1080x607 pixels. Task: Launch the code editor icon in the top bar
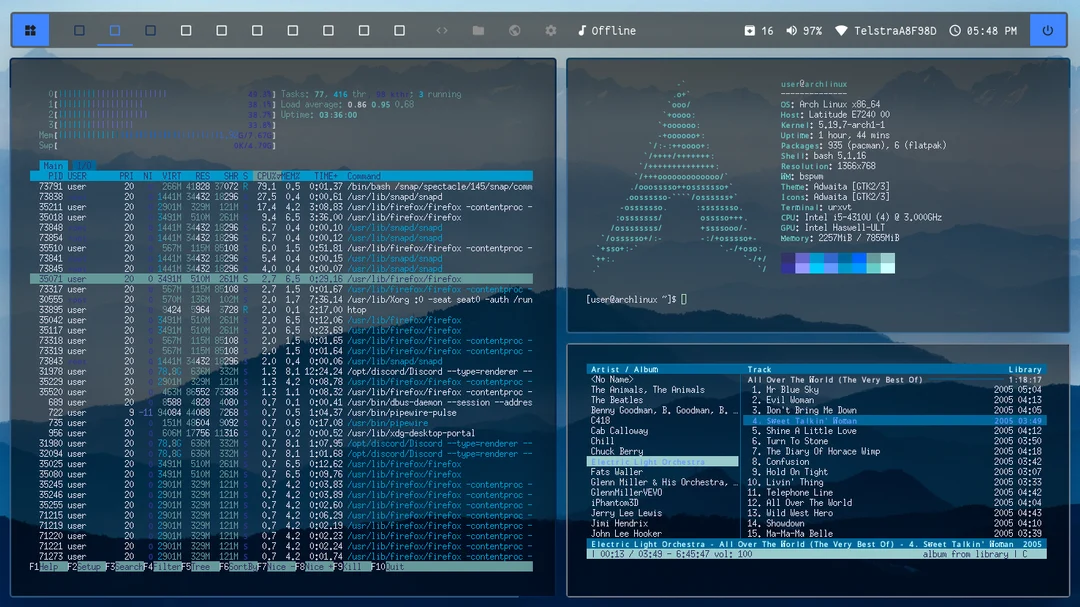(x=441, y=30)
